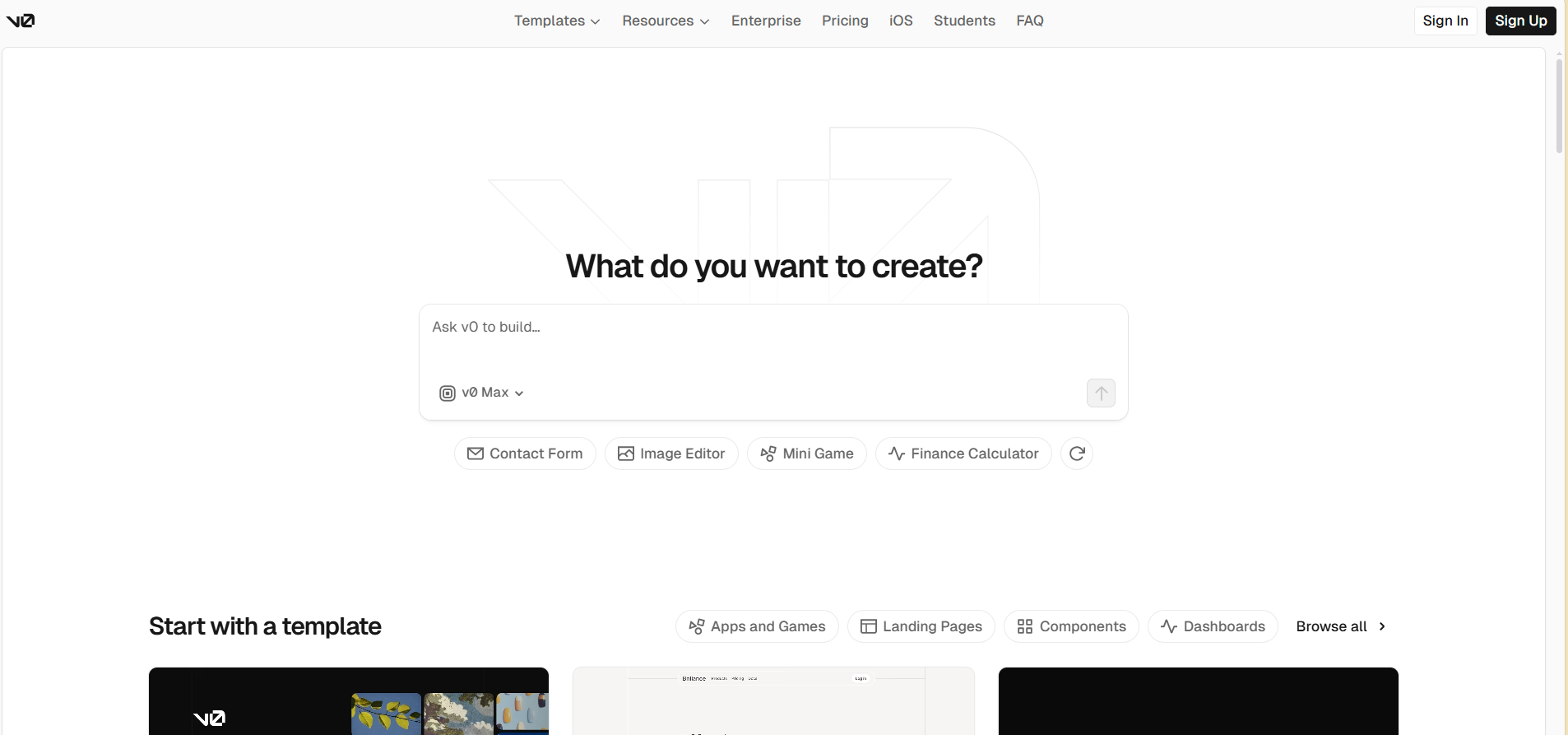
Task: Click the Sign In button
Action: (x=1445, y=21)
